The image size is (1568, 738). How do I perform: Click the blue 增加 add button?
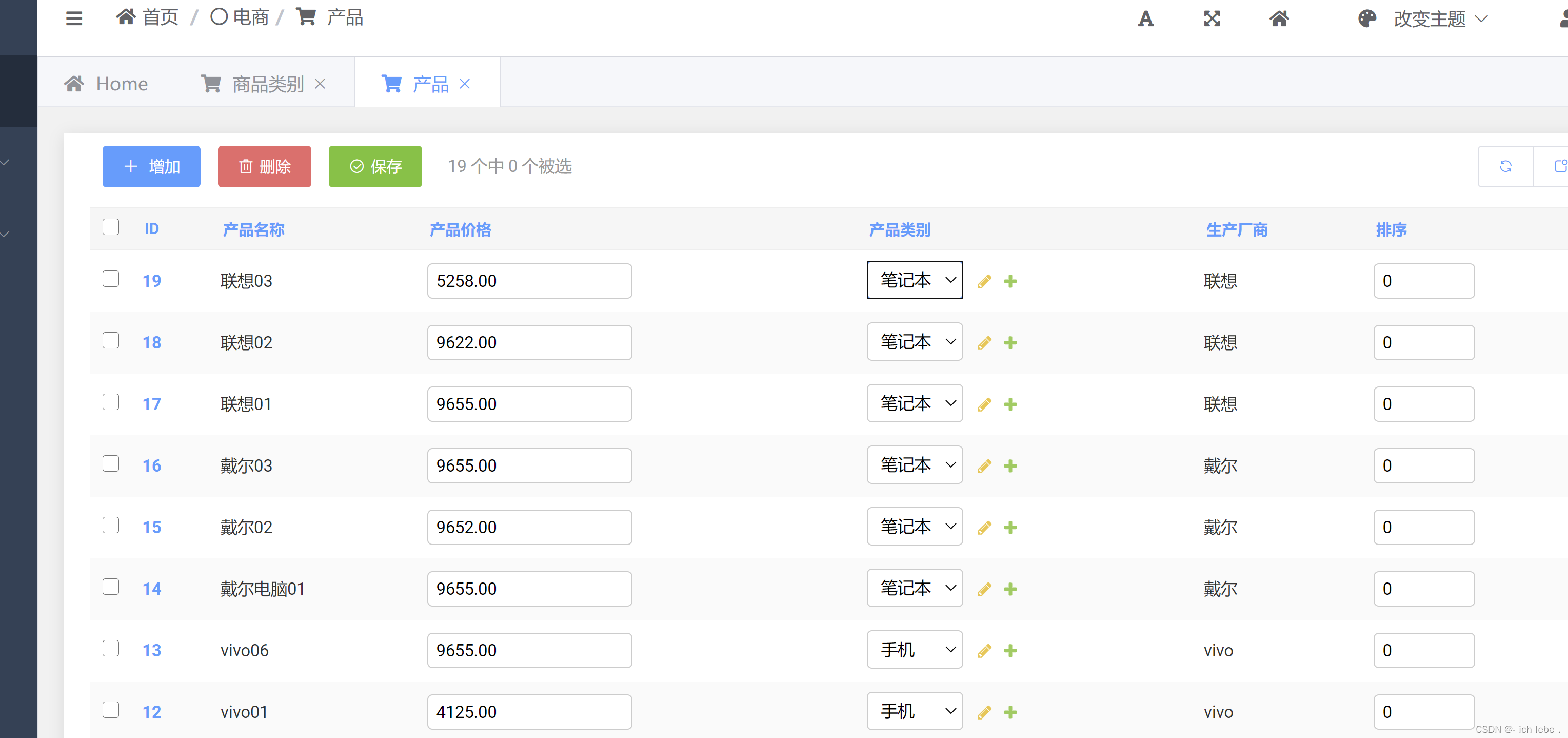tap(151, 166)
